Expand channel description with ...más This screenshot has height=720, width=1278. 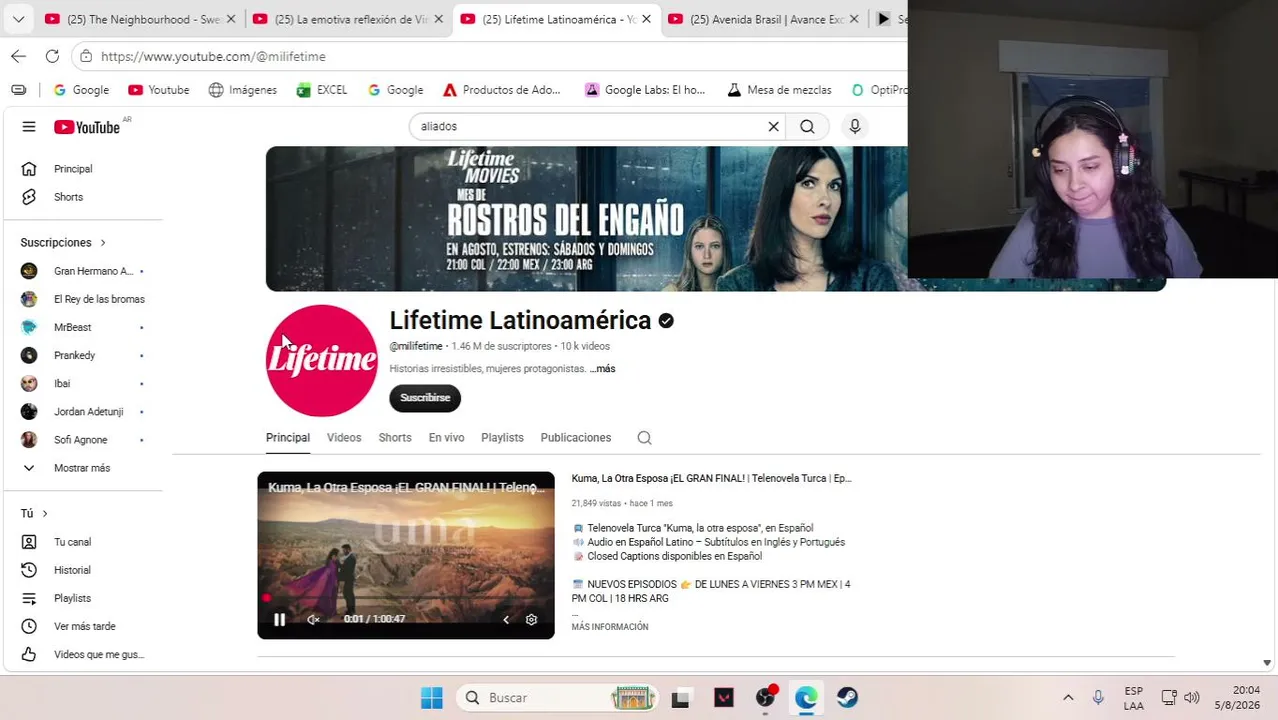603,369
